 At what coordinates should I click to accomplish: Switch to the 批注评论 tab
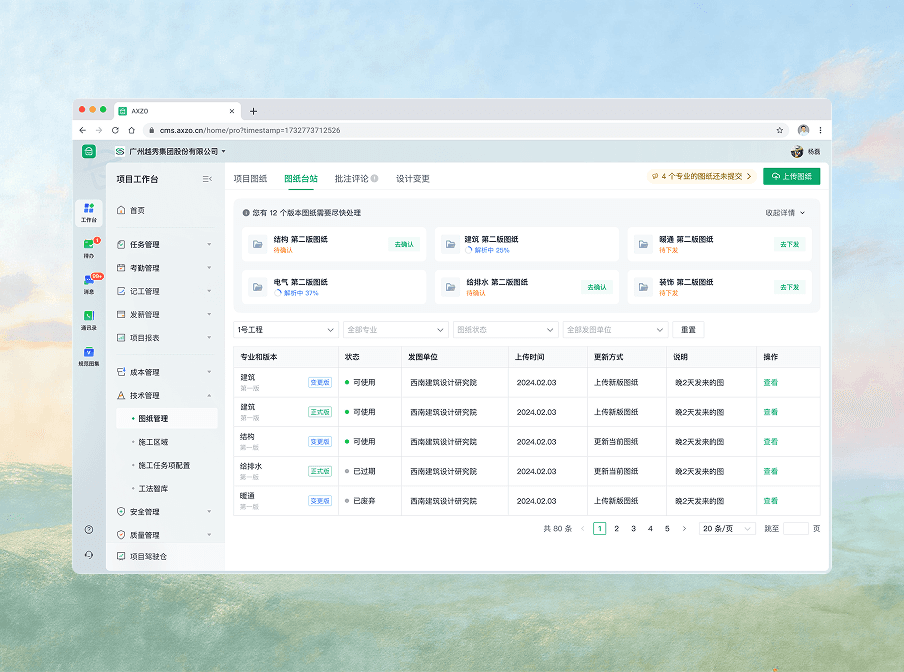pyautogui.click(x=351, y=176)
